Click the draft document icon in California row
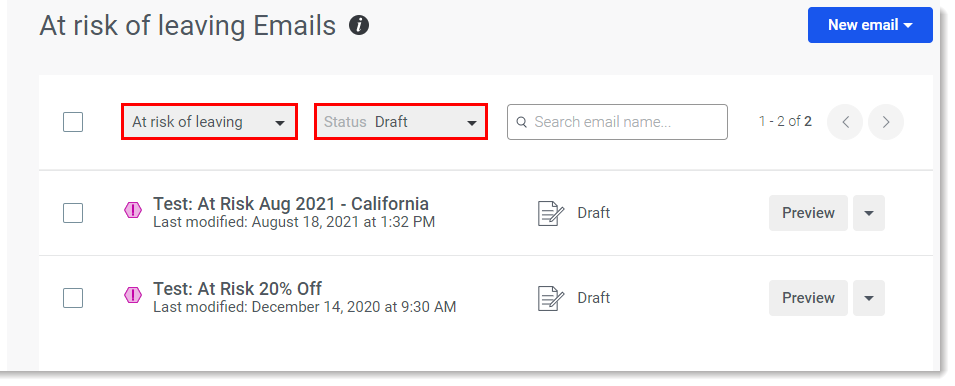The width and height of the screenshot is (955, 386). [x=551, y=213]
